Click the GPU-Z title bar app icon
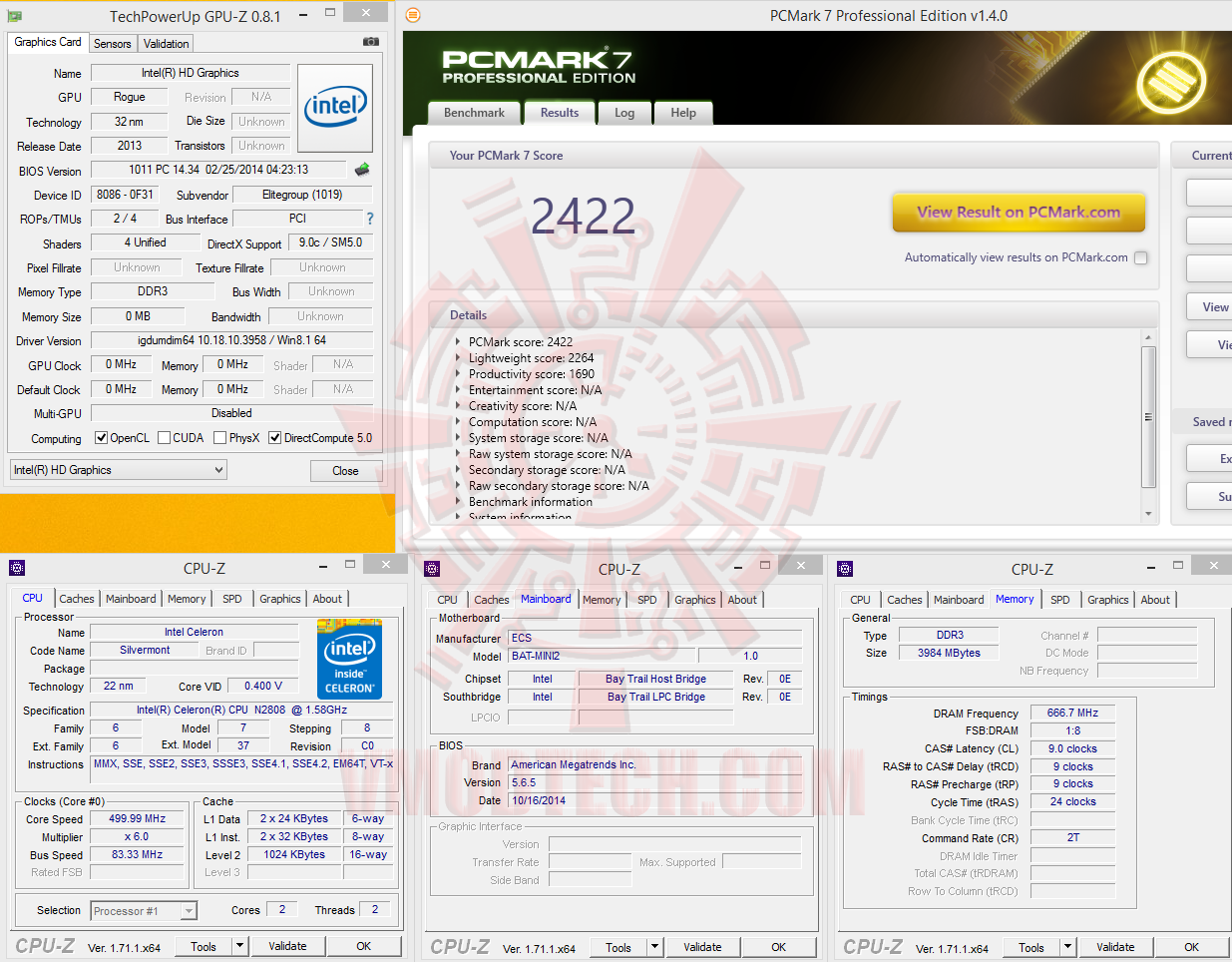Image resolution: width=1232 pixels, height=962 pixels. pyautogui.click(x=15, y=16)
